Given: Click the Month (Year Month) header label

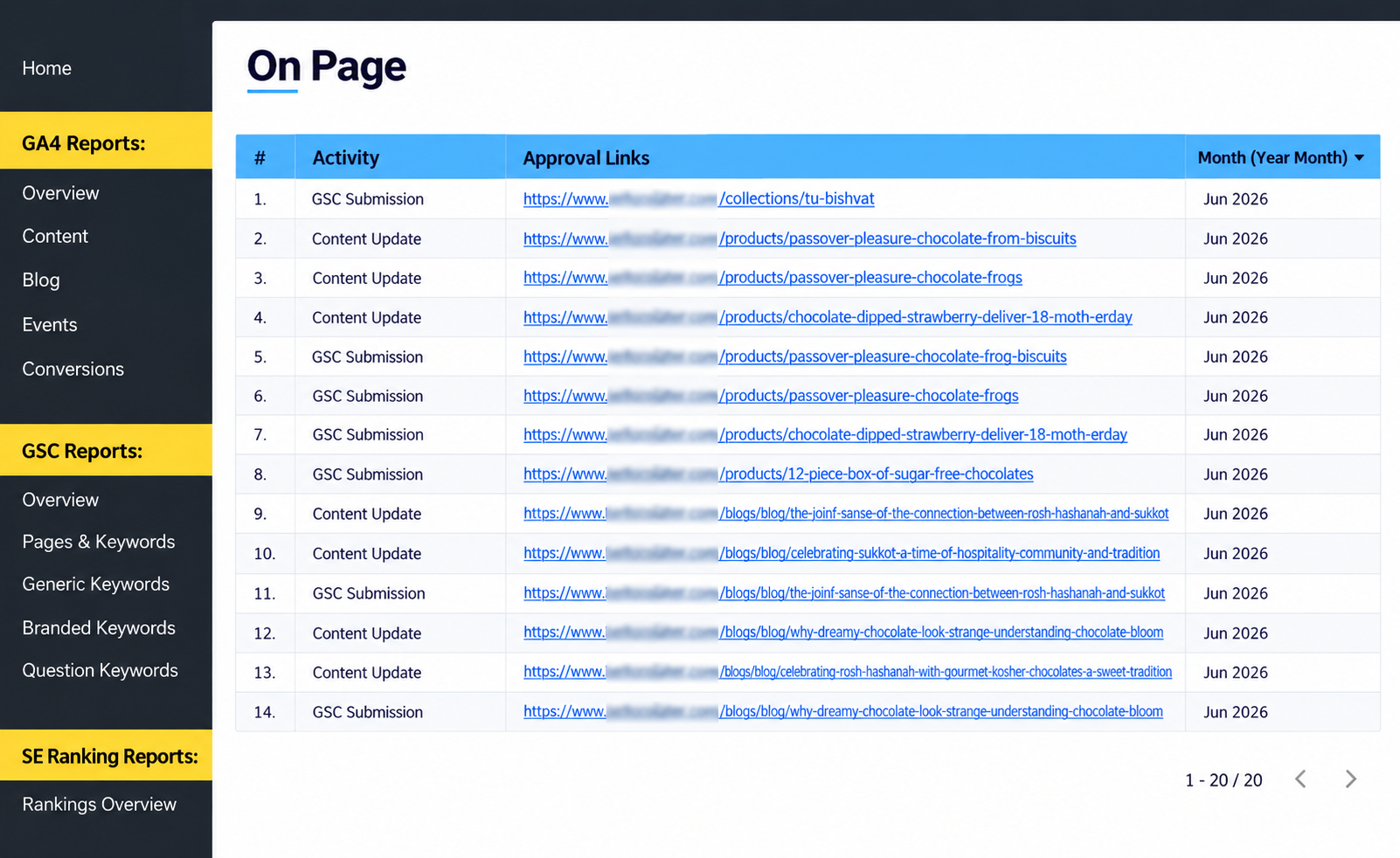Looking at the screenshot, I should click(x=1272, y=158).
